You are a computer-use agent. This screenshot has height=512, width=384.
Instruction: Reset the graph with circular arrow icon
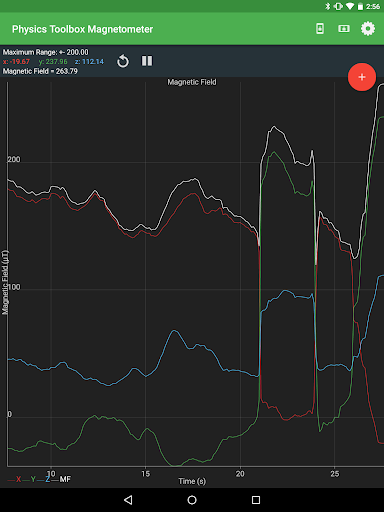[123, 61]
